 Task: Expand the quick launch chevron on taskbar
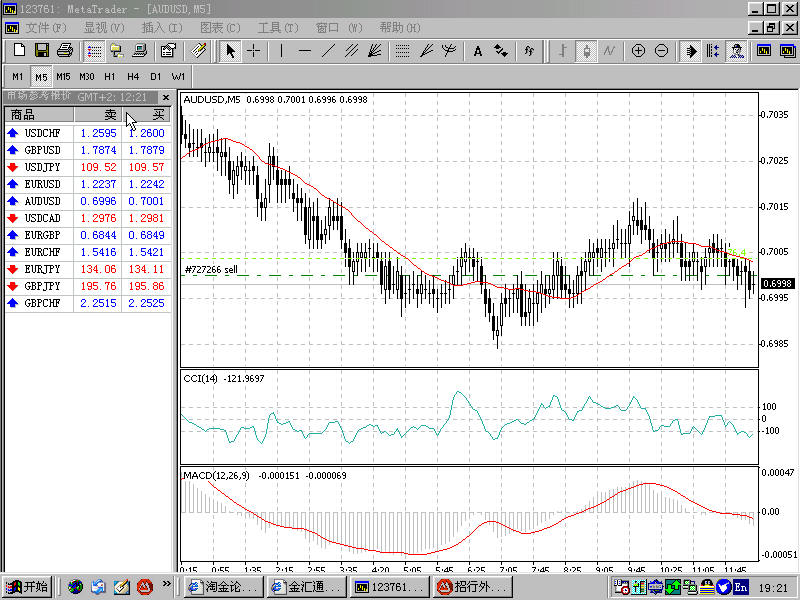click(x=166, y=584)
